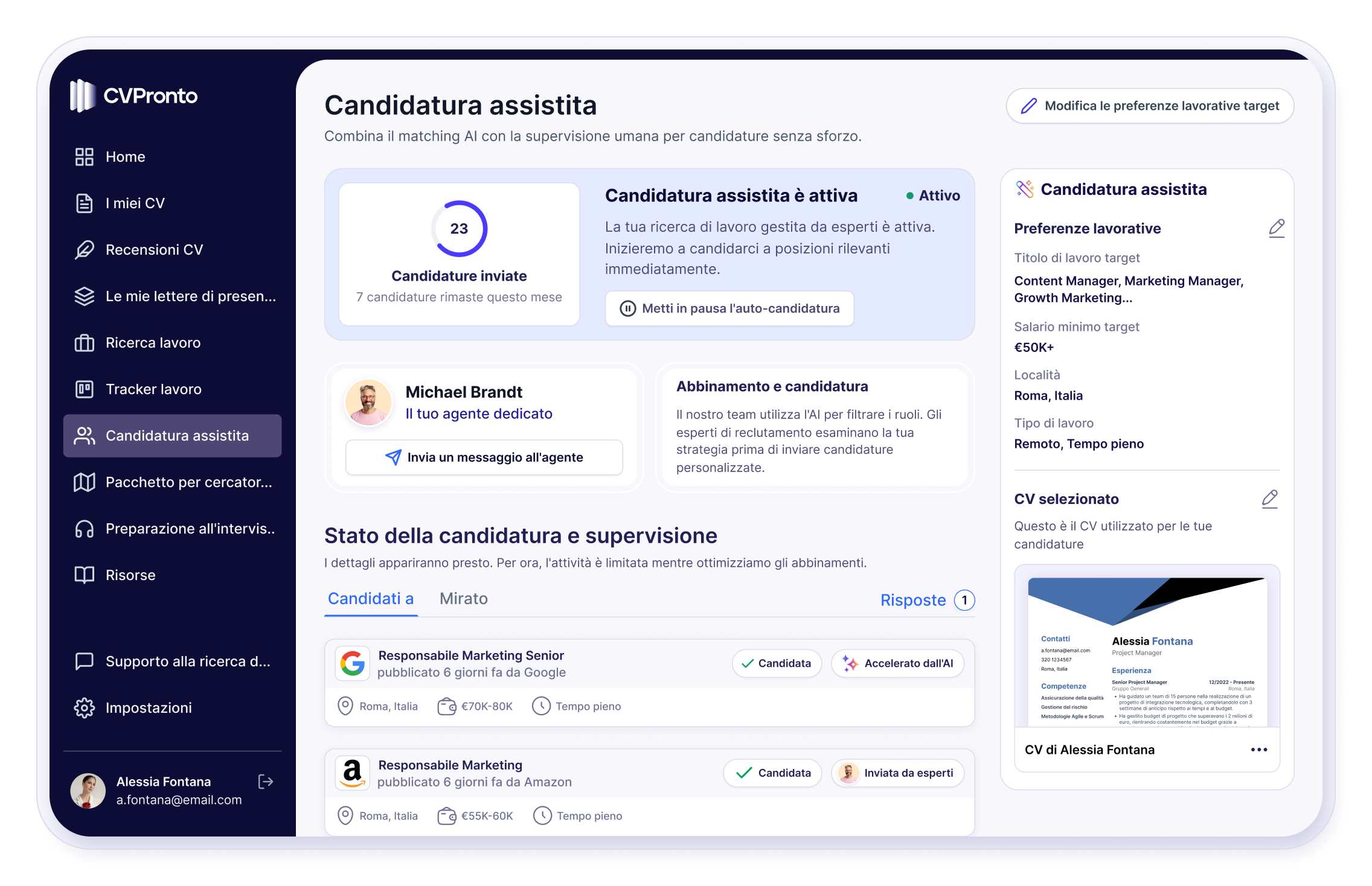
Task: Toggle the Attivo status indicator
Action: click(933, 196)
